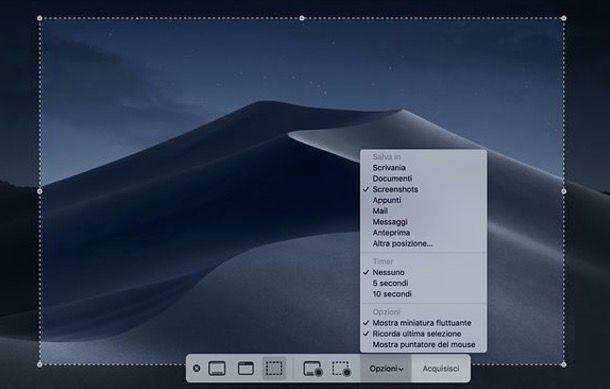The height and width of the screenshot is (389, 610).
Task: Toggle Ricorda ultima selezione option
Action: click(423, 334)
